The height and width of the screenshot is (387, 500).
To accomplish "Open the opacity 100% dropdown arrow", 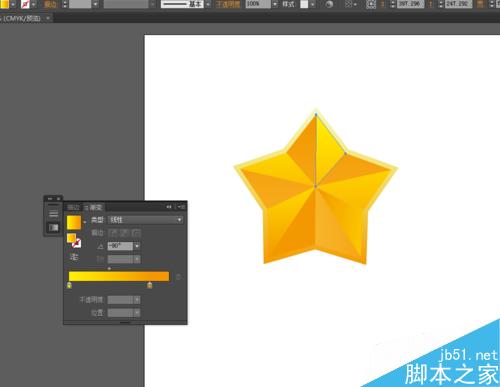I will tap(275, 4).
